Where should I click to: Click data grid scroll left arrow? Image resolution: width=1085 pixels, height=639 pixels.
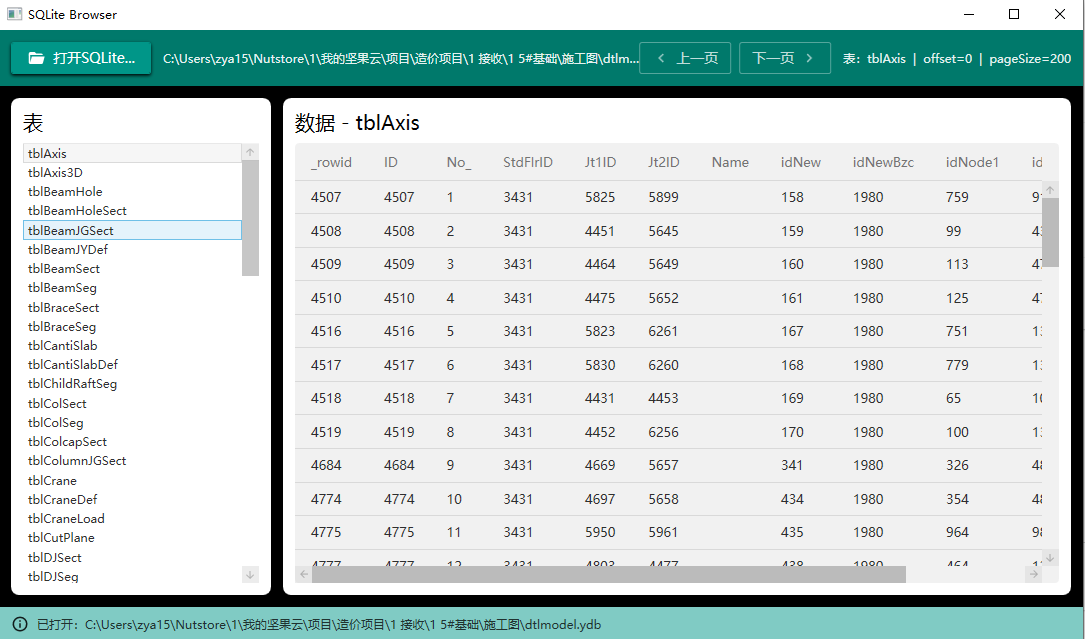304,574
